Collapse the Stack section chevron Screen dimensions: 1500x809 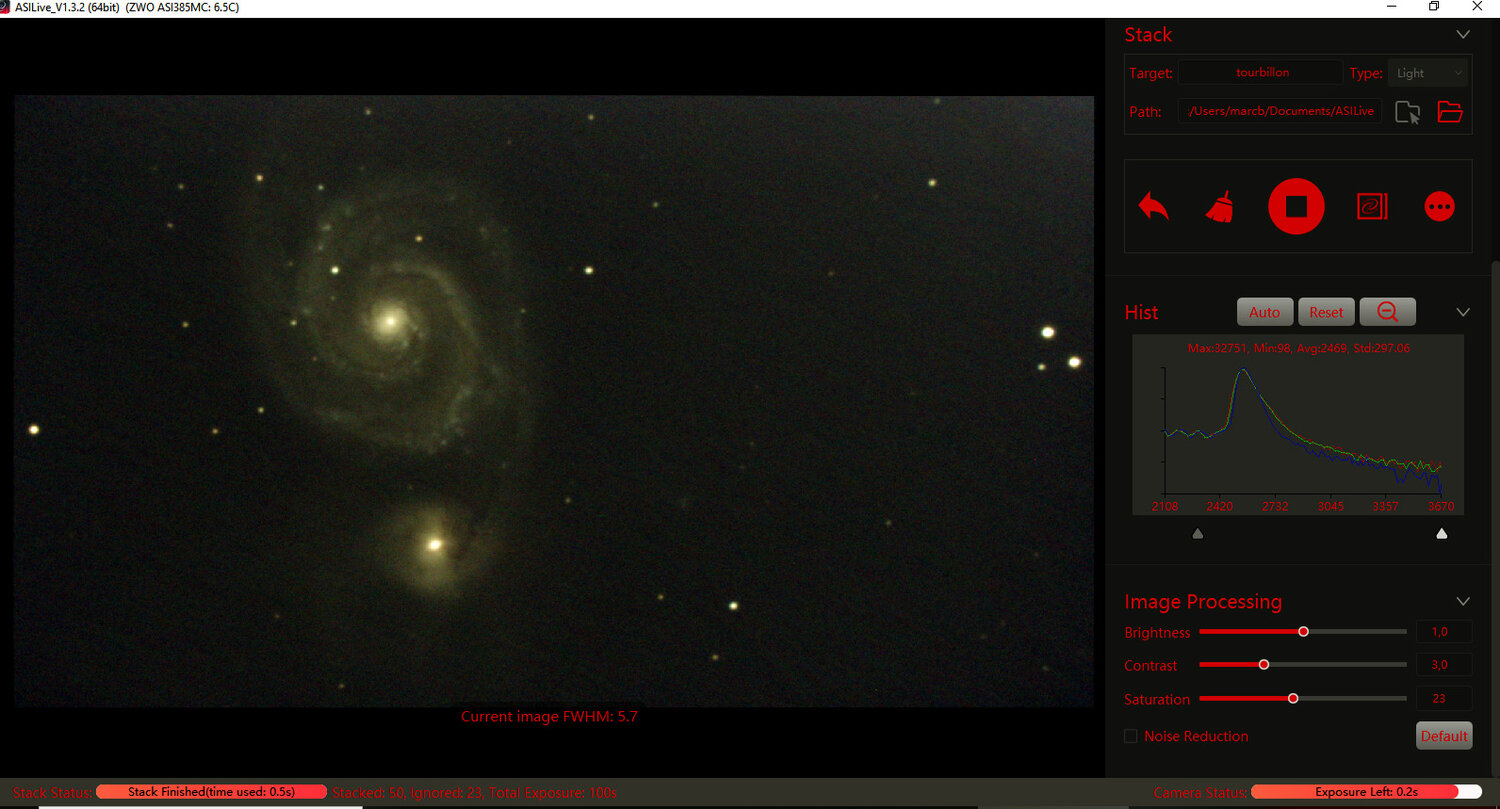[1463, 34]
